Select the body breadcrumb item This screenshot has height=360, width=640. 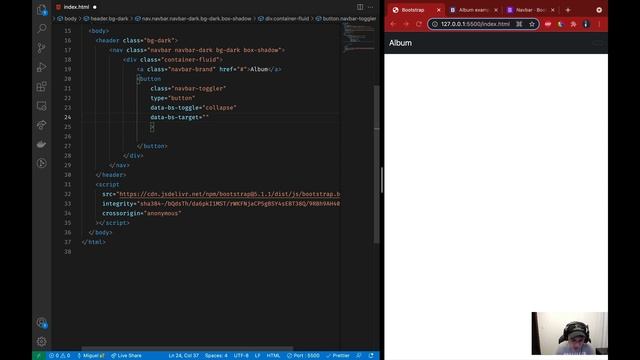pyautogui.click(x=67, y=18)
